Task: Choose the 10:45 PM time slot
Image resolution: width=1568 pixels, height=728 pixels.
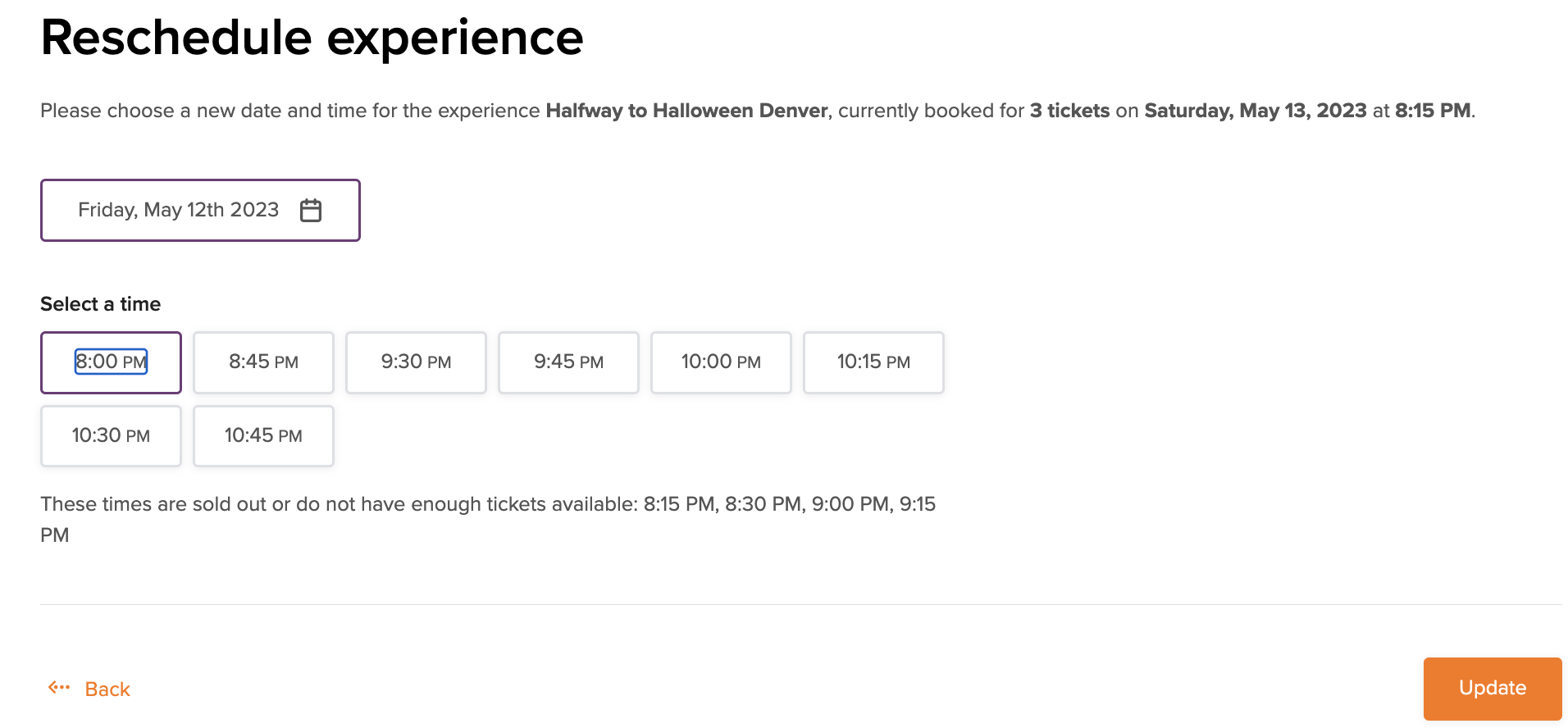Action: coord(263,436)
